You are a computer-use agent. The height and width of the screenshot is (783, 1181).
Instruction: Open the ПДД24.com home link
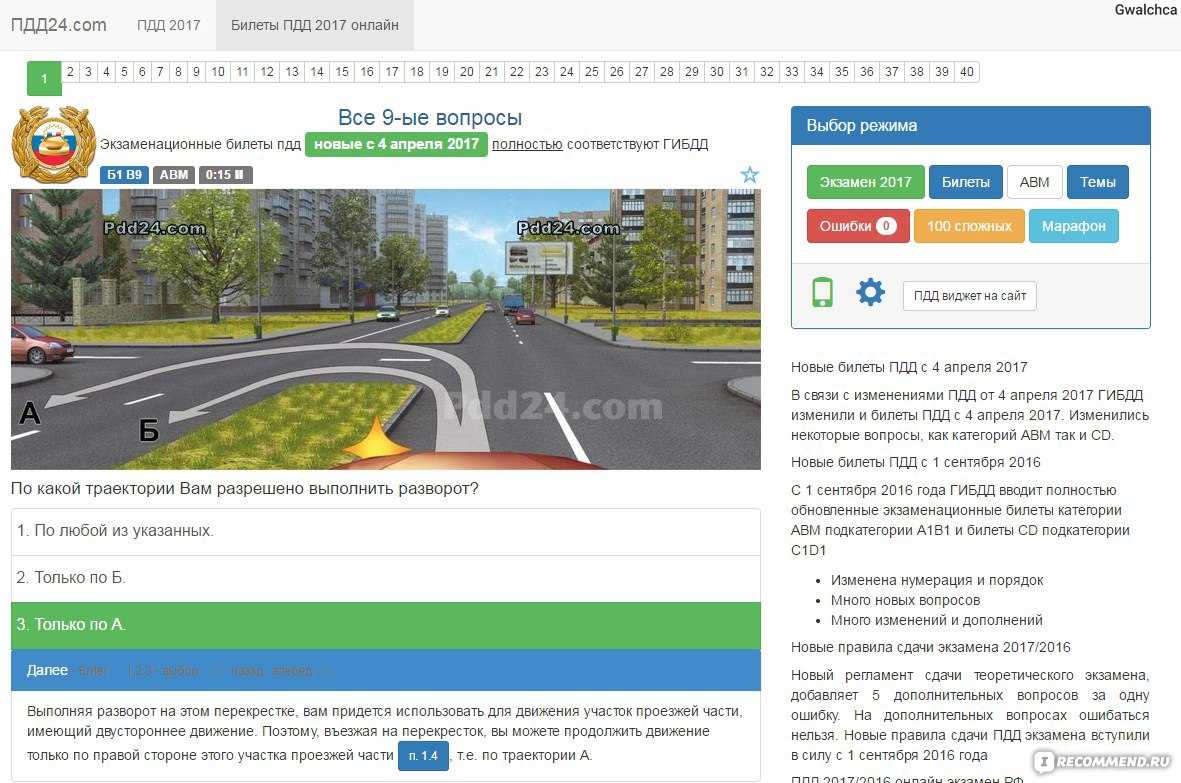pyautogui.click(x=59, y=25)
